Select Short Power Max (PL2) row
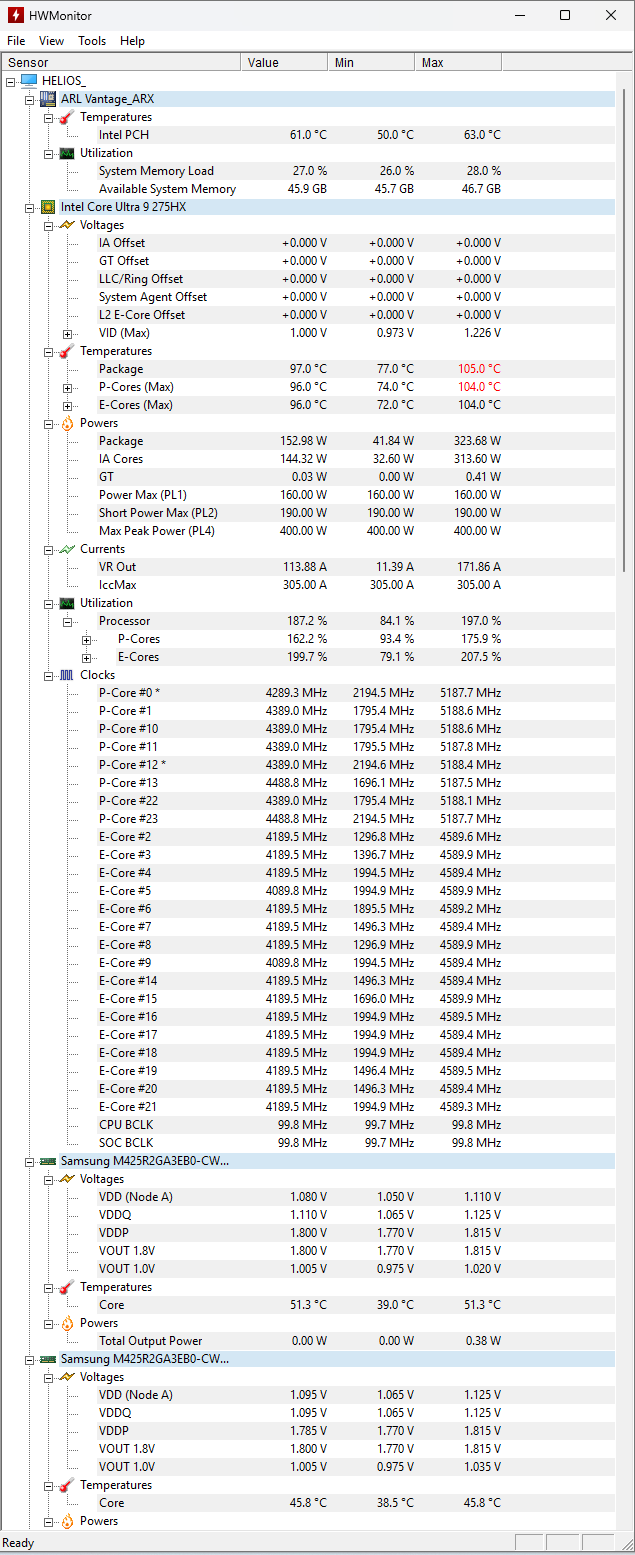Screen dimensions: 635x1555 (309, 513)
